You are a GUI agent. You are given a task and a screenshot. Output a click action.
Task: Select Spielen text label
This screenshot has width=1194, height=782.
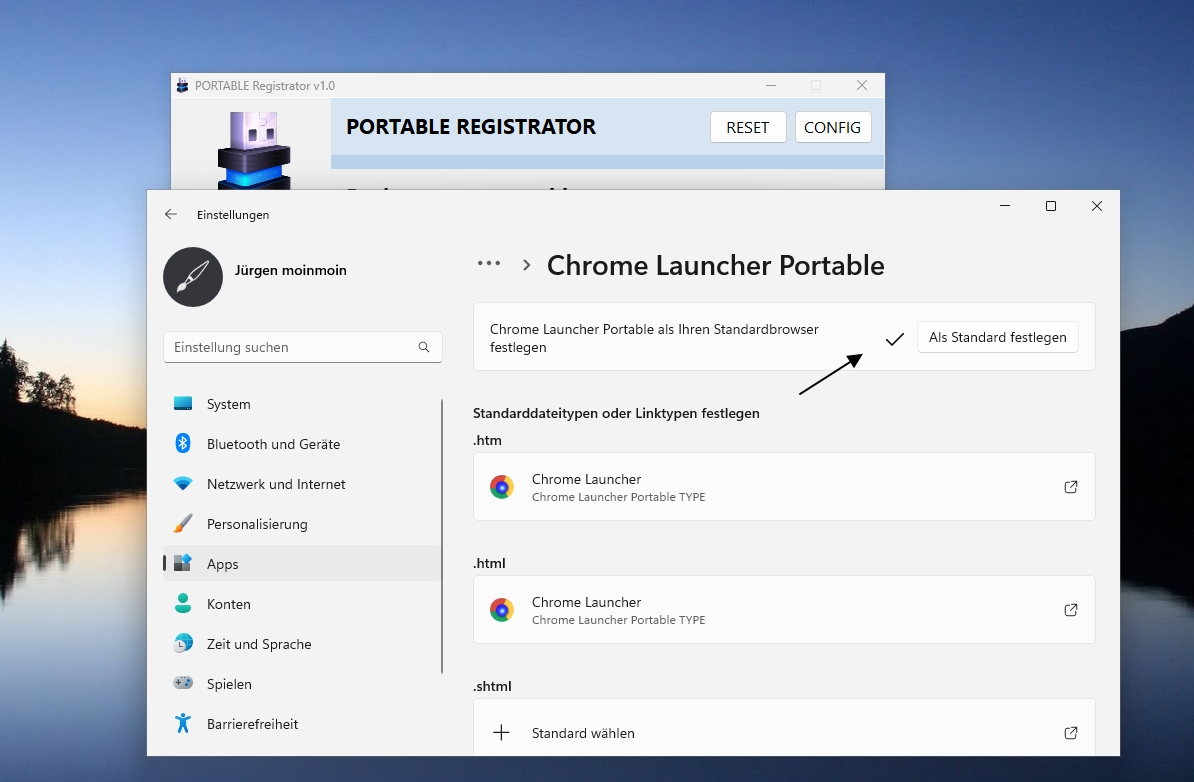[229, 684]
